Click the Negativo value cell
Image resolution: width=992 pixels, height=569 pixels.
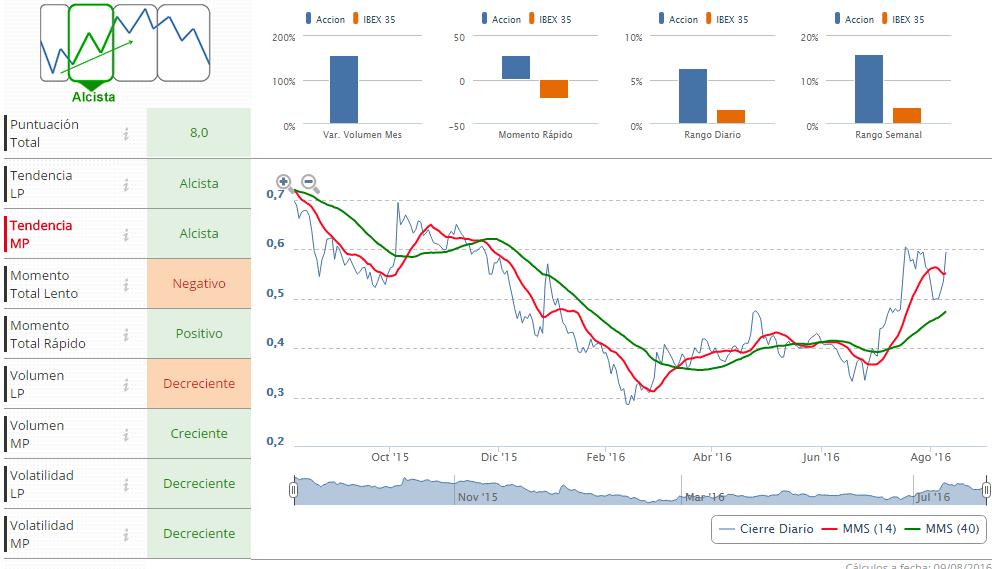(x=199, y=284)
